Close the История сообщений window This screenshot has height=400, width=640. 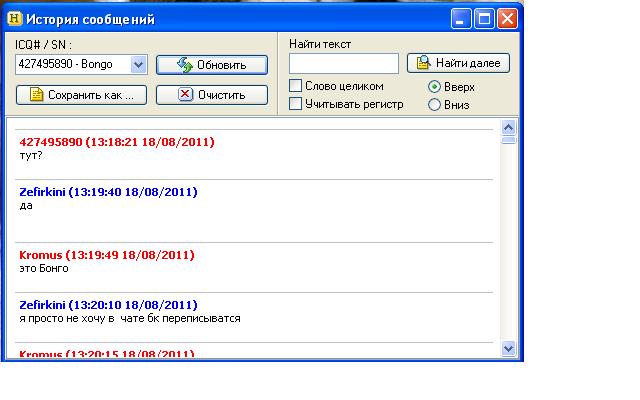(x=507, y=19)
